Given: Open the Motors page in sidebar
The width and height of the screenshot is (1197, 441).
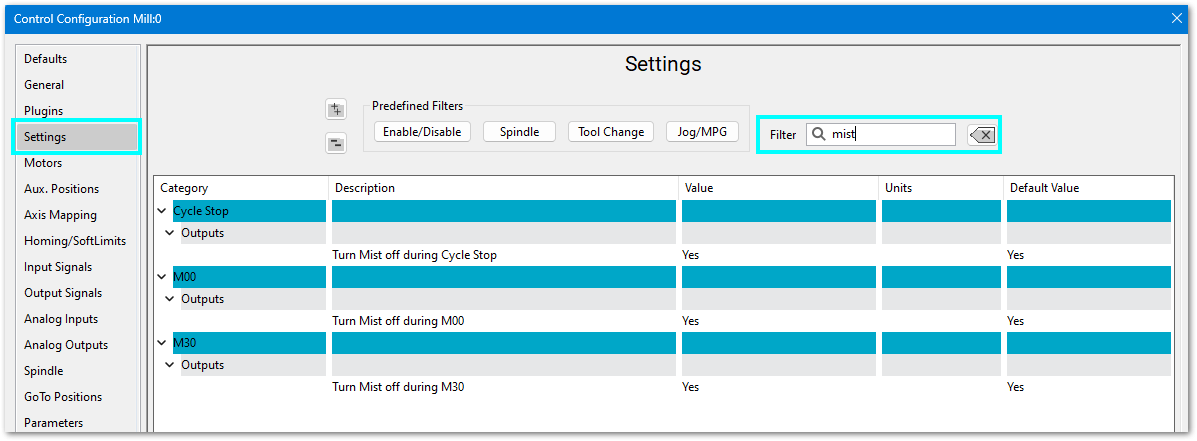Looking at the screenshot, I should (43, 163).
